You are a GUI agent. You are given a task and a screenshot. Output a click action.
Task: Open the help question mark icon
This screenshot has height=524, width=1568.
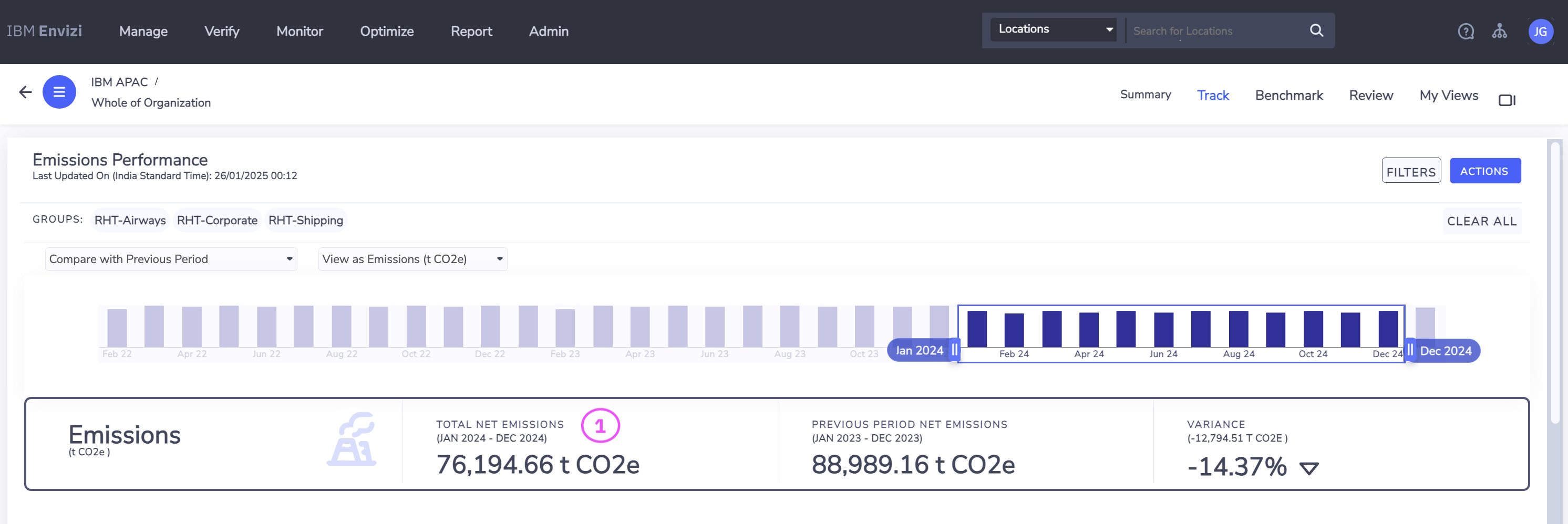[1465, 31]
